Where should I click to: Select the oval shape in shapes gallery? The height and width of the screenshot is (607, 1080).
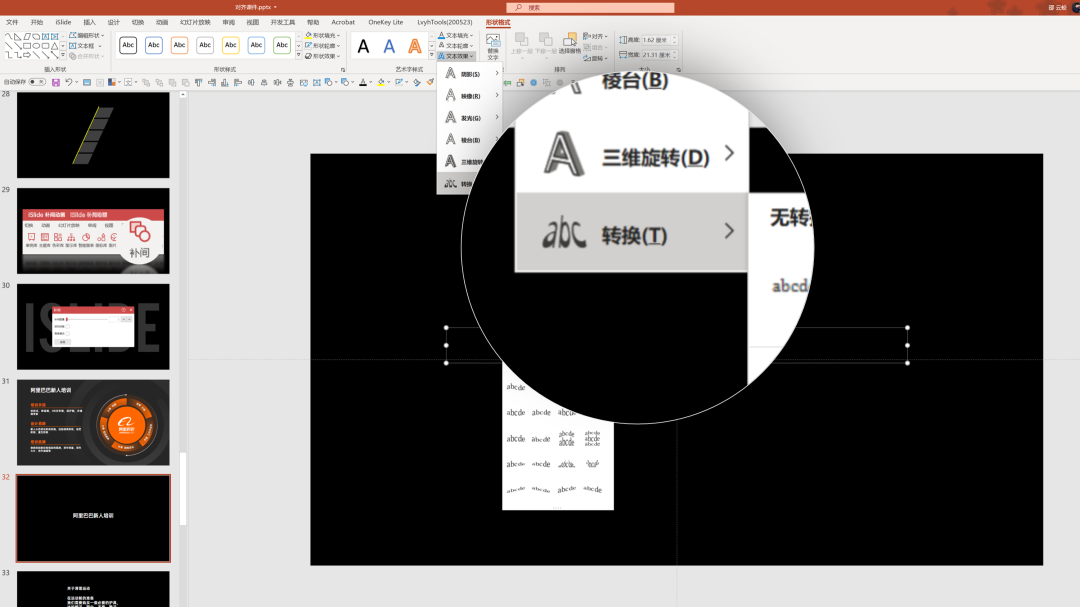point(36,46)
